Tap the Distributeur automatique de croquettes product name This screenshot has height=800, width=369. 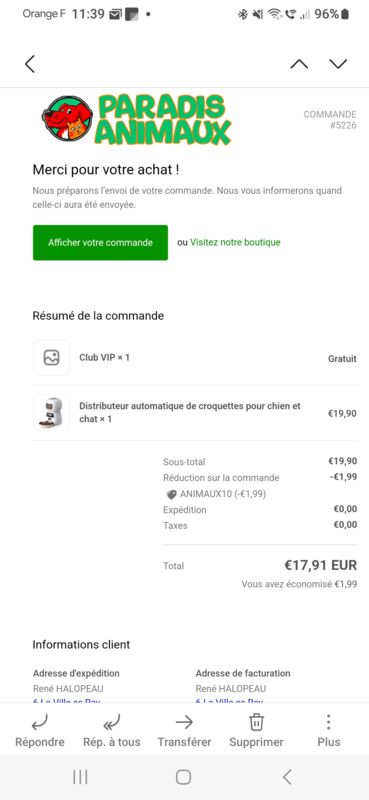(x=190, y=412)
